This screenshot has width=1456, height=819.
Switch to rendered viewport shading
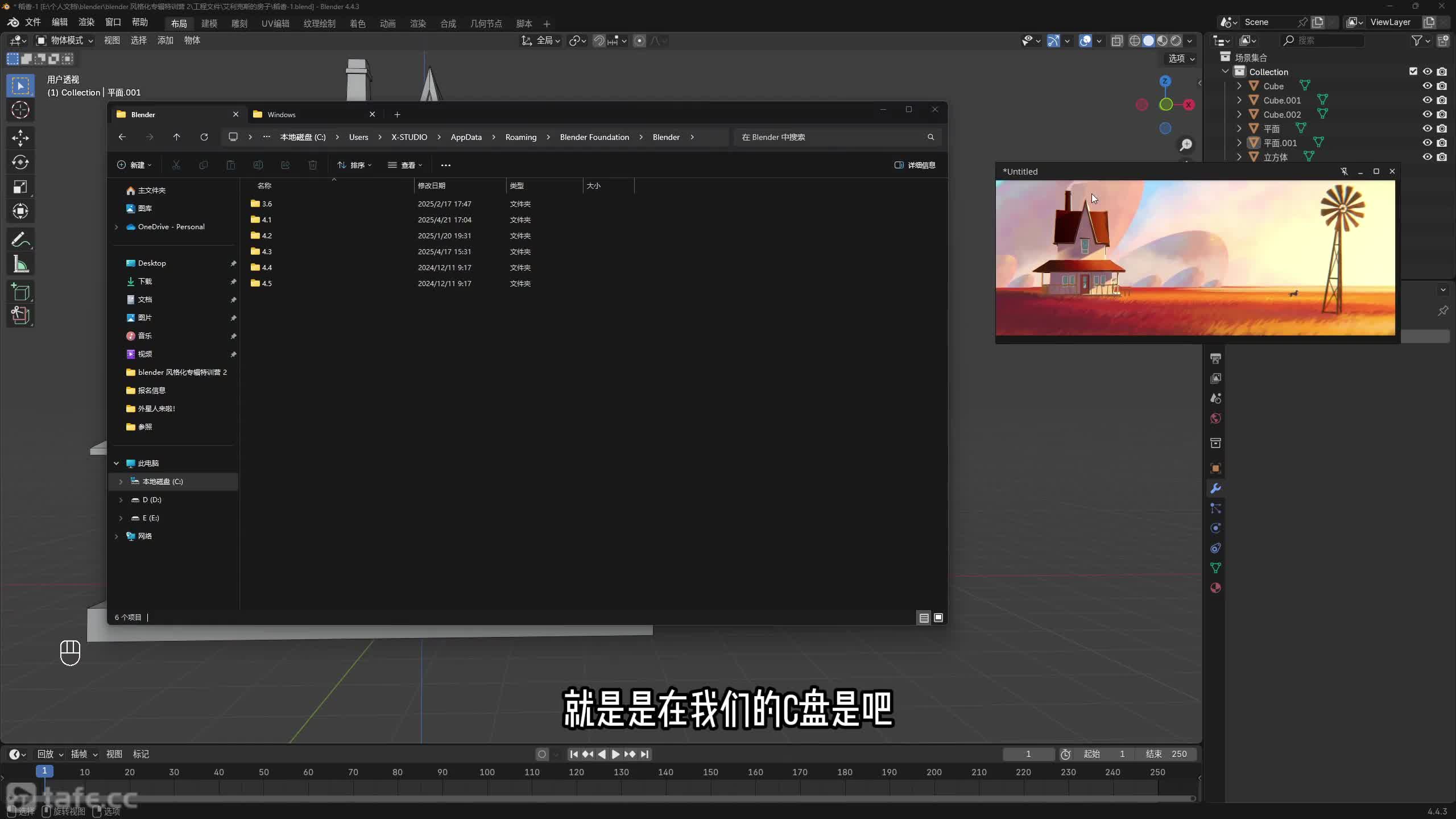click(x=1176, y=40)
